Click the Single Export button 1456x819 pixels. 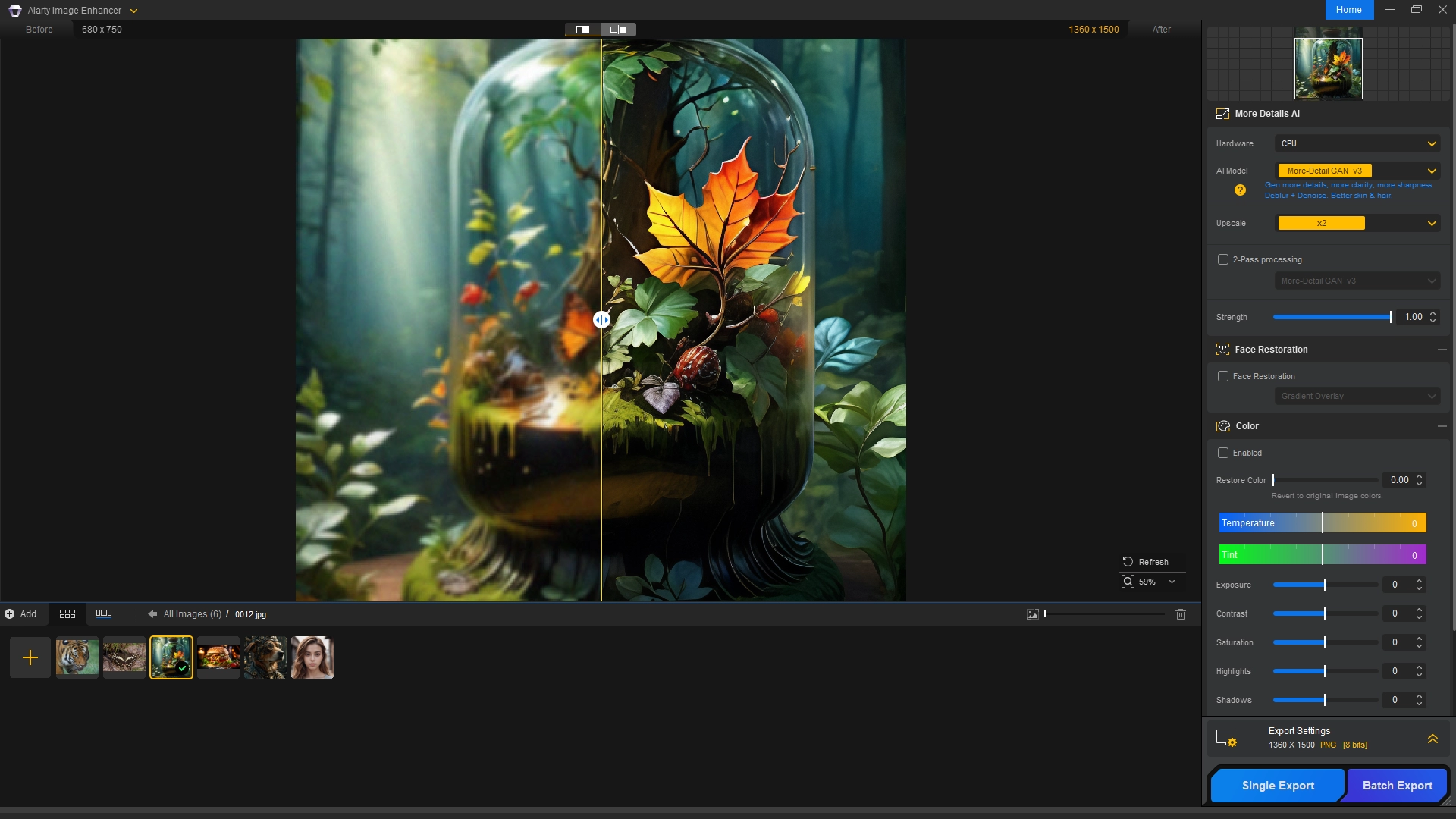[x=1278, y=786]
